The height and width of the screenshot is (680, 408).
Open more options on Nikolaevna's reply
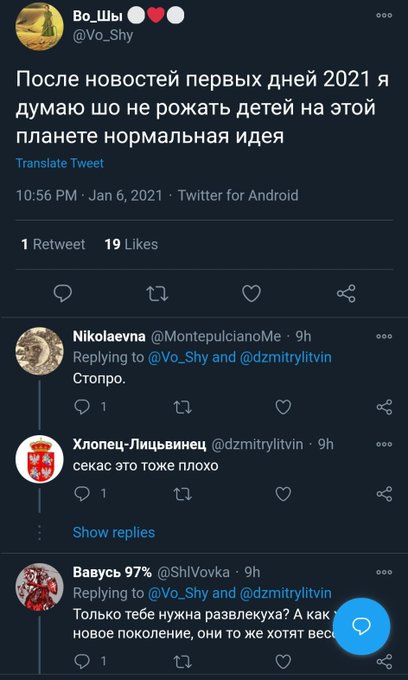click(x=384, y=337)
